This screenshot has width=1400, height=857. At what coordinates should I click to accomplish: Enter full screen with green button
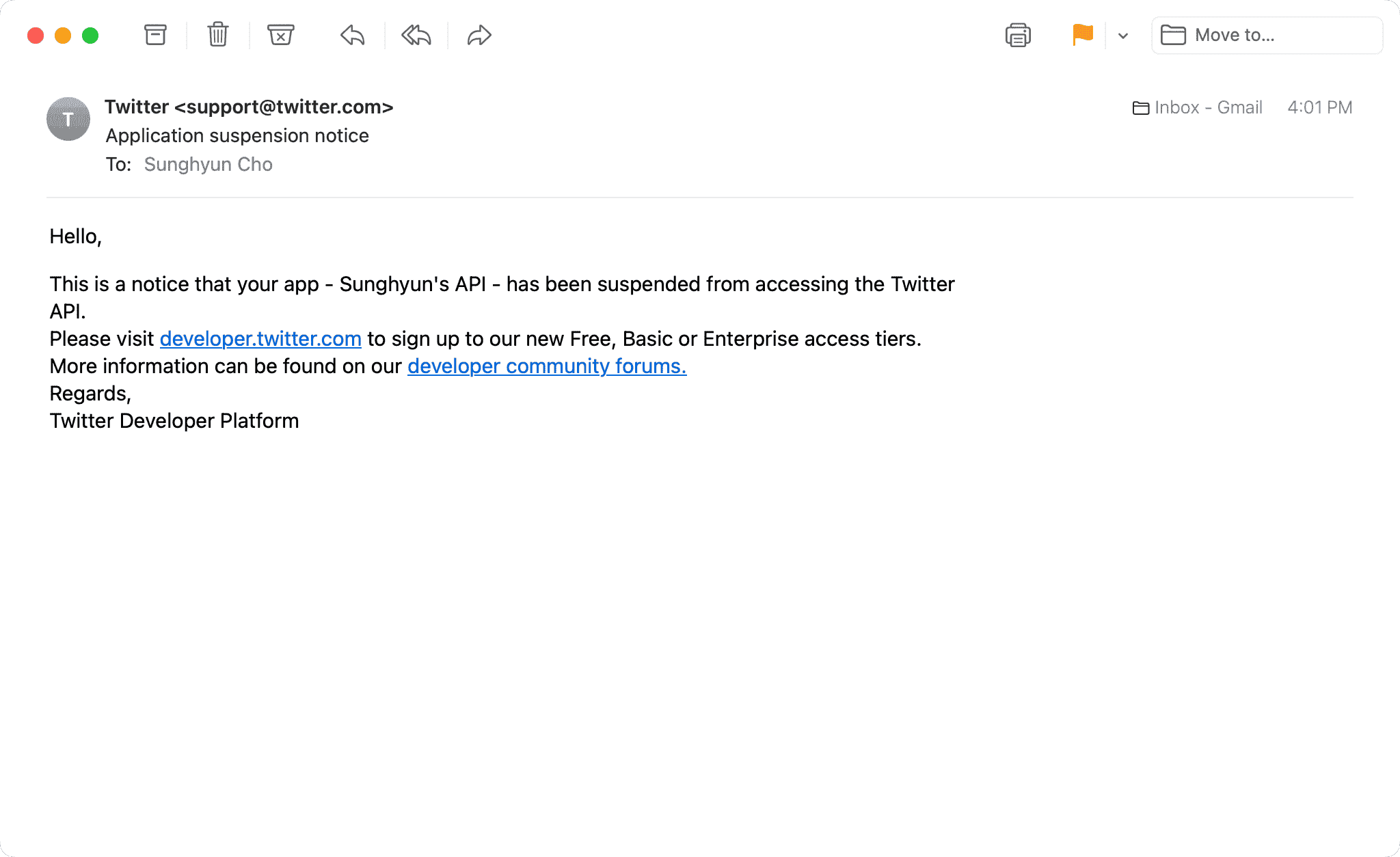tap(90, 36)
